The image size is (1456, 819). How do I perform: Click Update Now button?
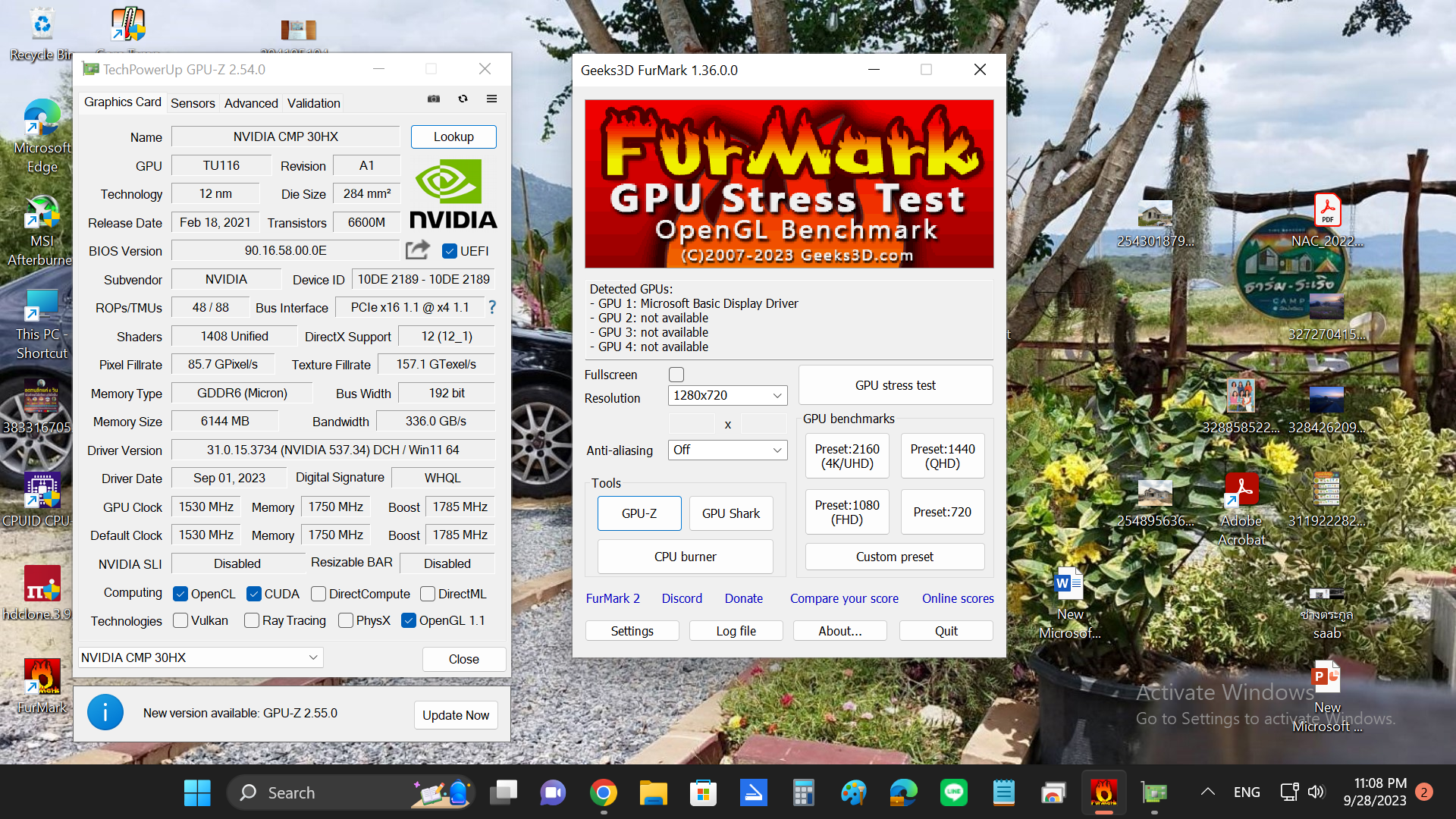tap(456, 715)
